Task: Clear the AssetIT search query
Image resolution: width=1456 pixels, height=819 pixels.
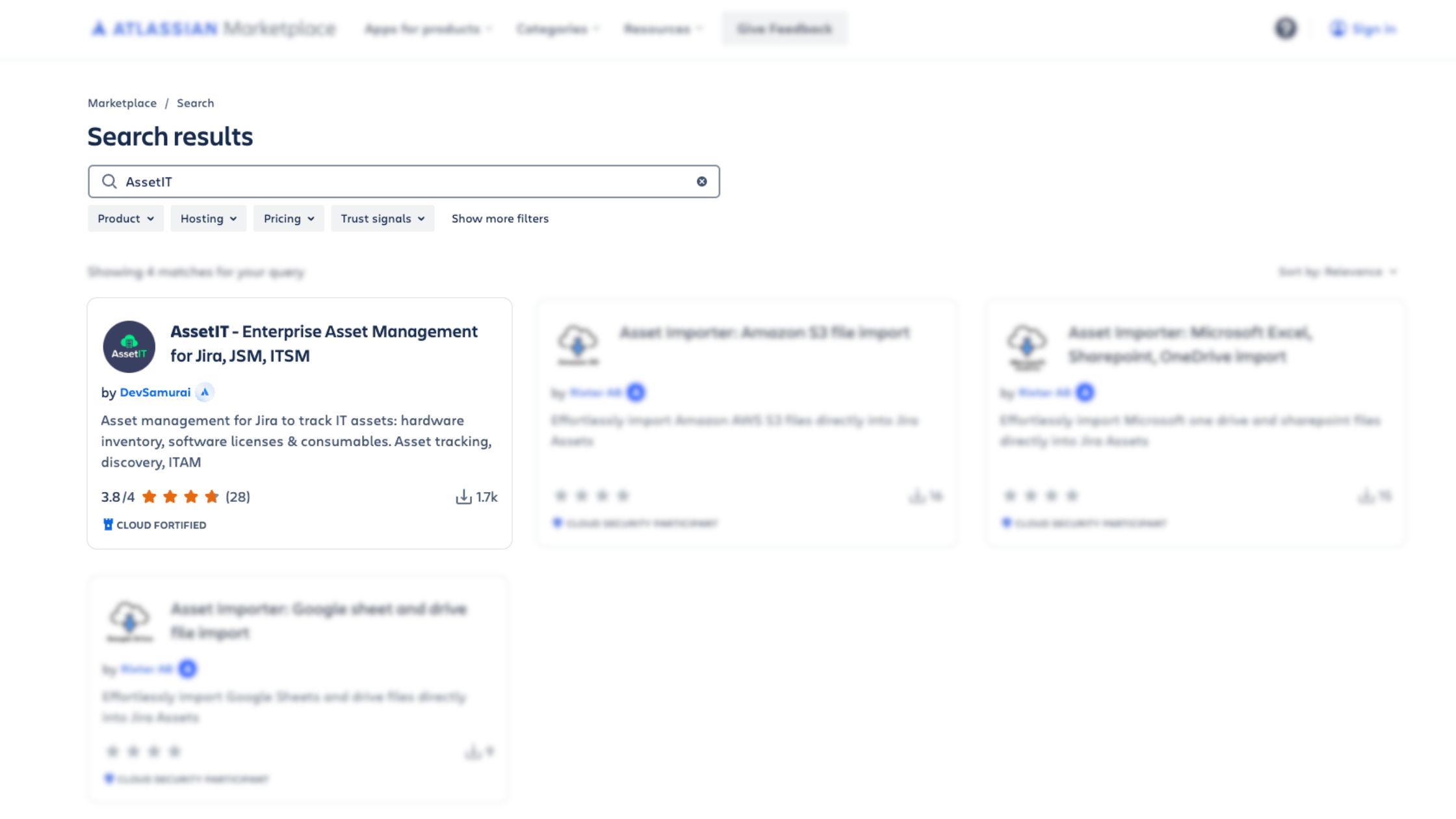Action: [x=701, y=181]
